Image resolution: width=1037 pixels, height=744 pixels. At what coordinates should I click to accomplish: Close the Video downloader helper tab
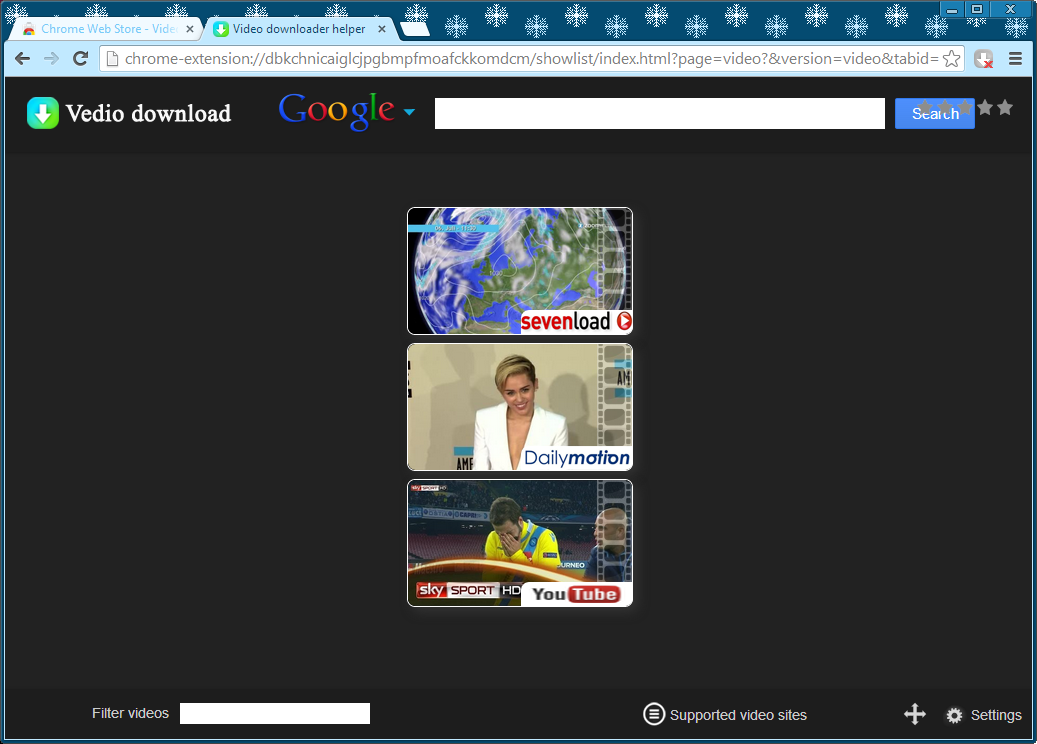point(381,29)
